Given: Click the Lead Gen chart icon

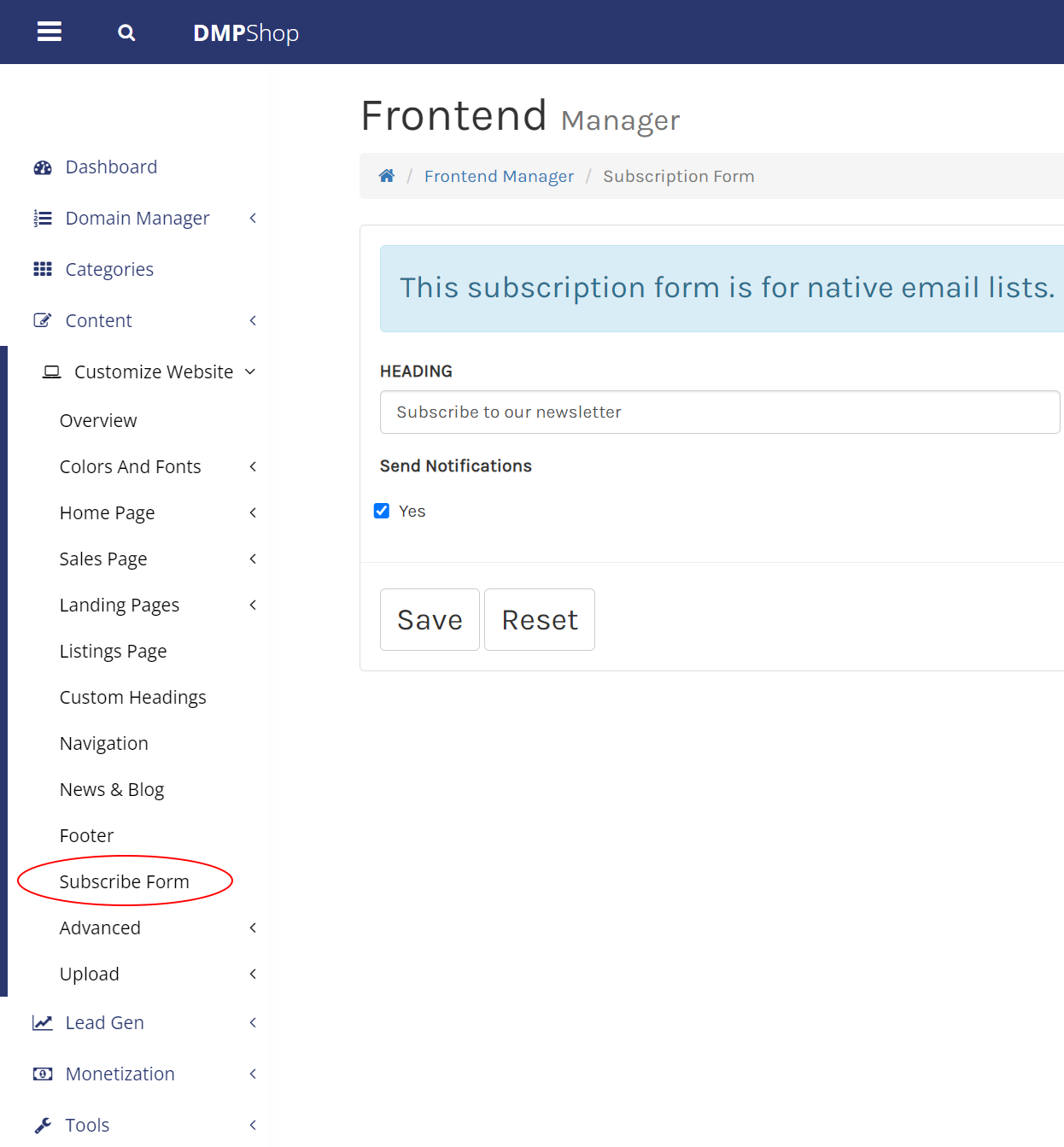Looking at the screenshot, I should pos(43,1023).
